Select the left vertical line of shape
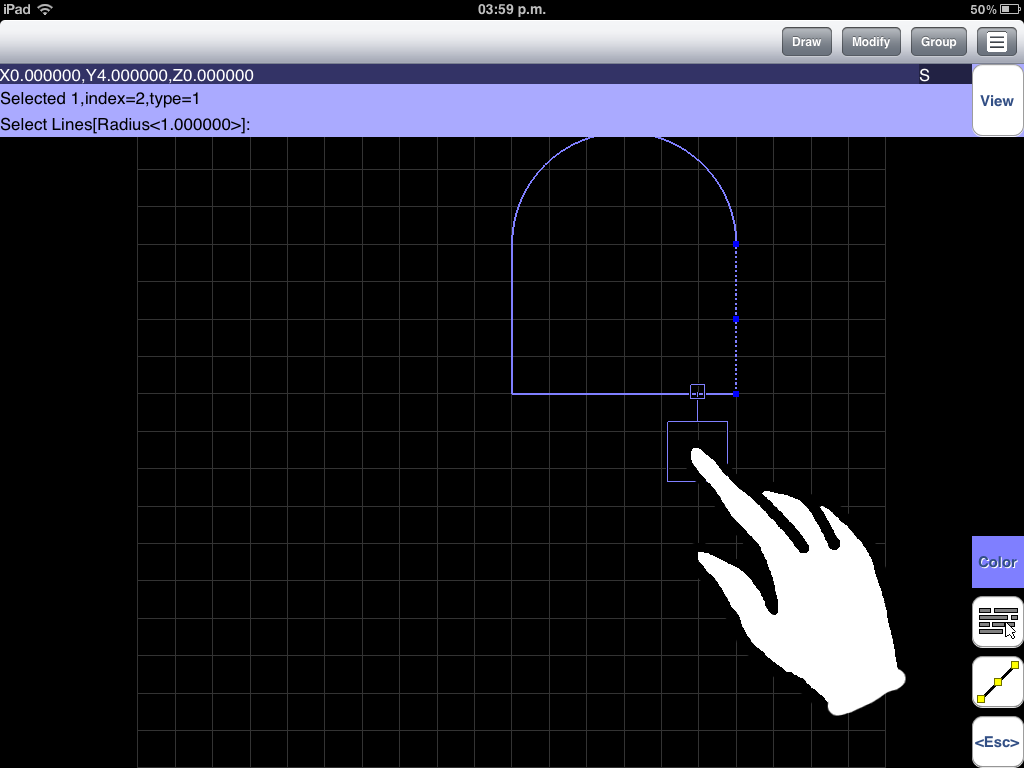 [x=512, y=320]
